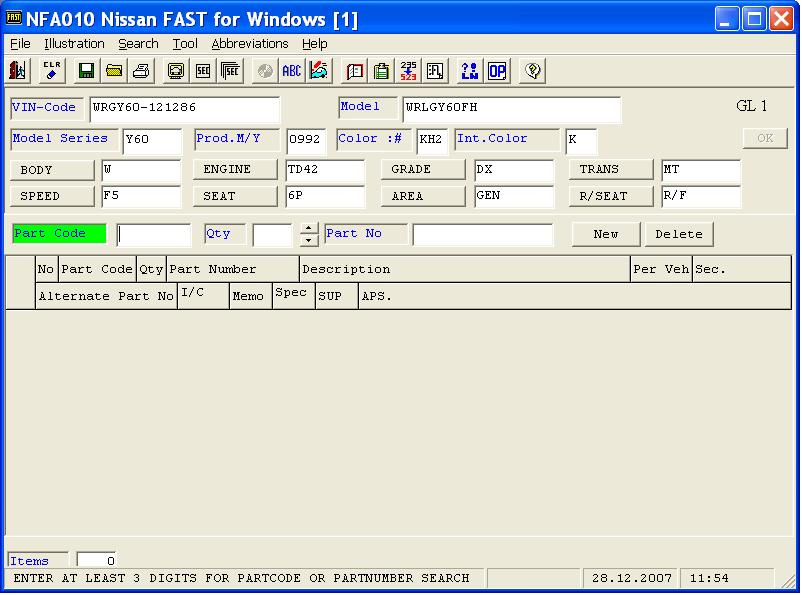This screenshot has height=595, width=802.
Task: Click the green Part Code label
Action: click(x=59, y=233)
